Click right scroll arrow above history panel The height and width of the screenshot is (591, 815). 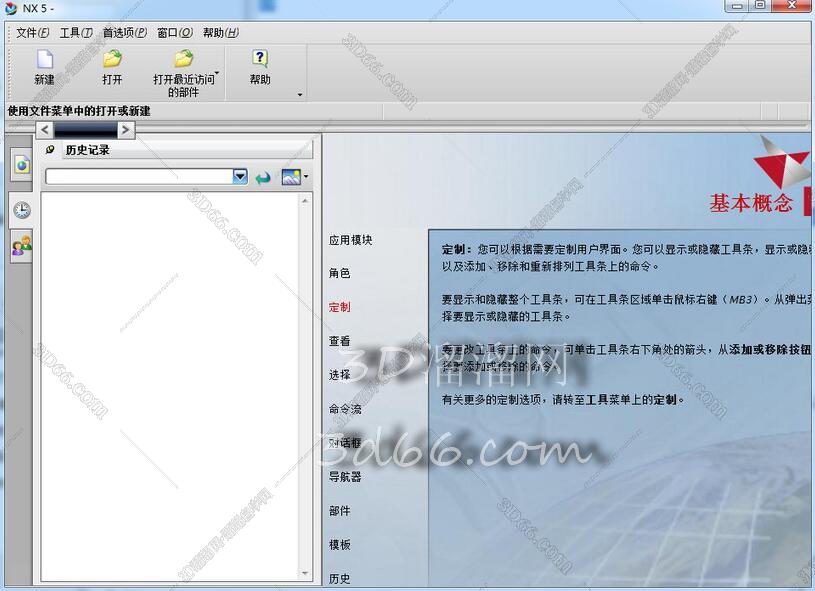click(125, 130)
